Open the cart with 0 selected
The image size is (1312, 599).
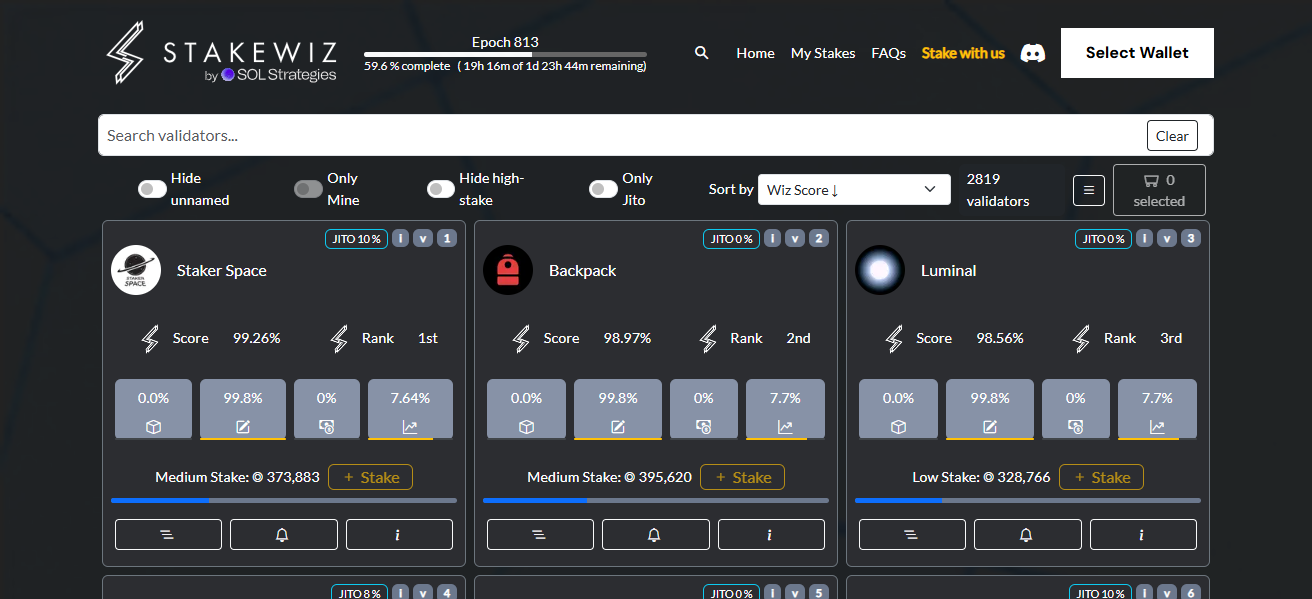pyautogui.click(x=1159, y=190)
